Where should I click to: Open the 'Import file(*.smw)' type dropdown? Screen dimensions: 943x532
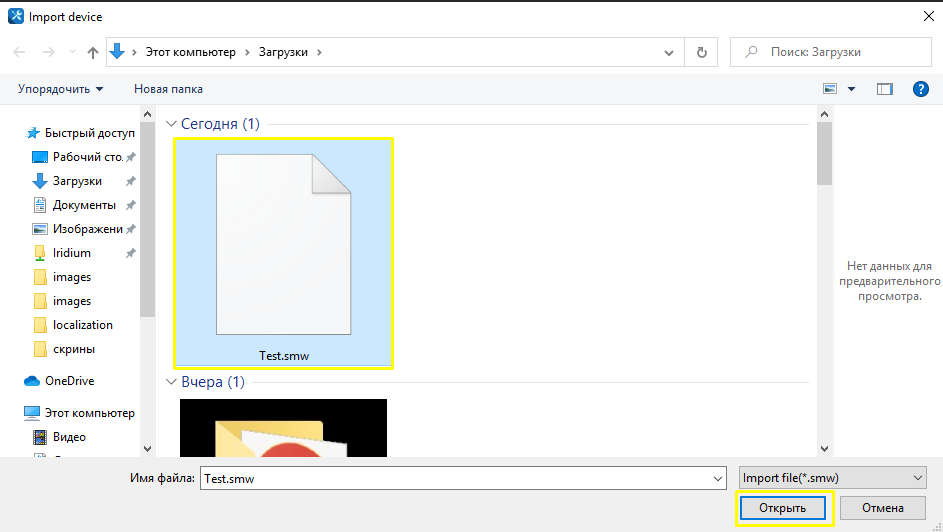[x=832, y=478]
